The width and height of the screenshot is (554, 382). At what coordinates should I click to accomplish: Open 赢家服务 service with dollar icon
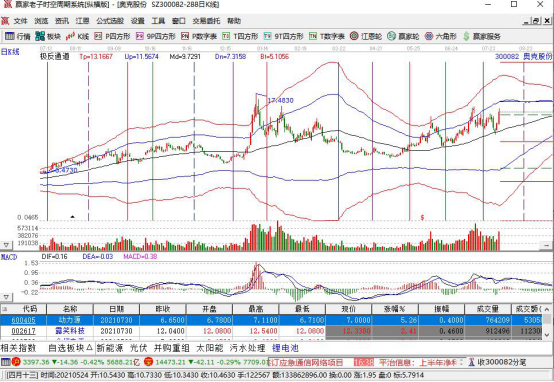(x=482, y=36)
